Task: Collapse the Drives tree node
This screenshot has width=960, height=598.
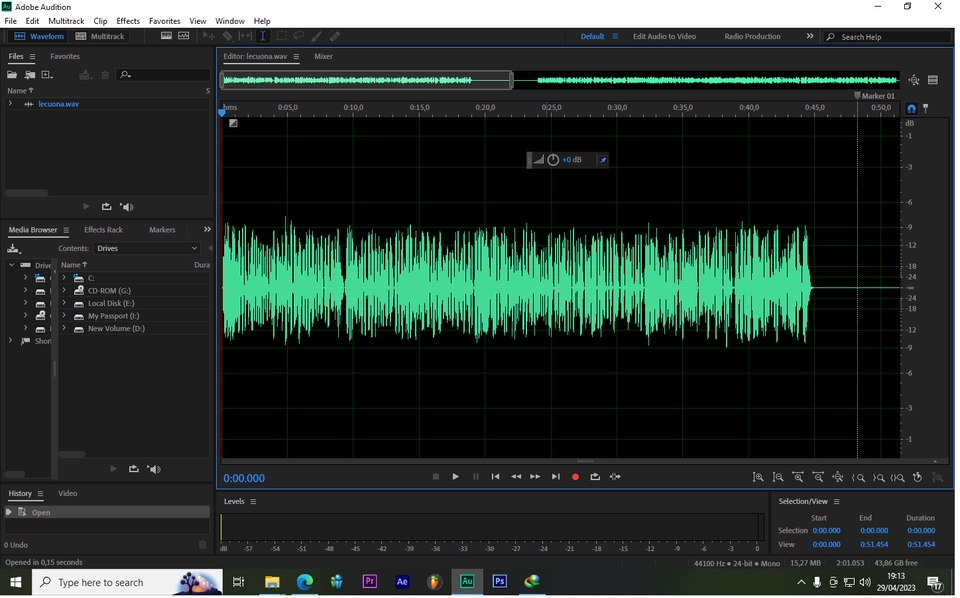Action: coord(11,265)
